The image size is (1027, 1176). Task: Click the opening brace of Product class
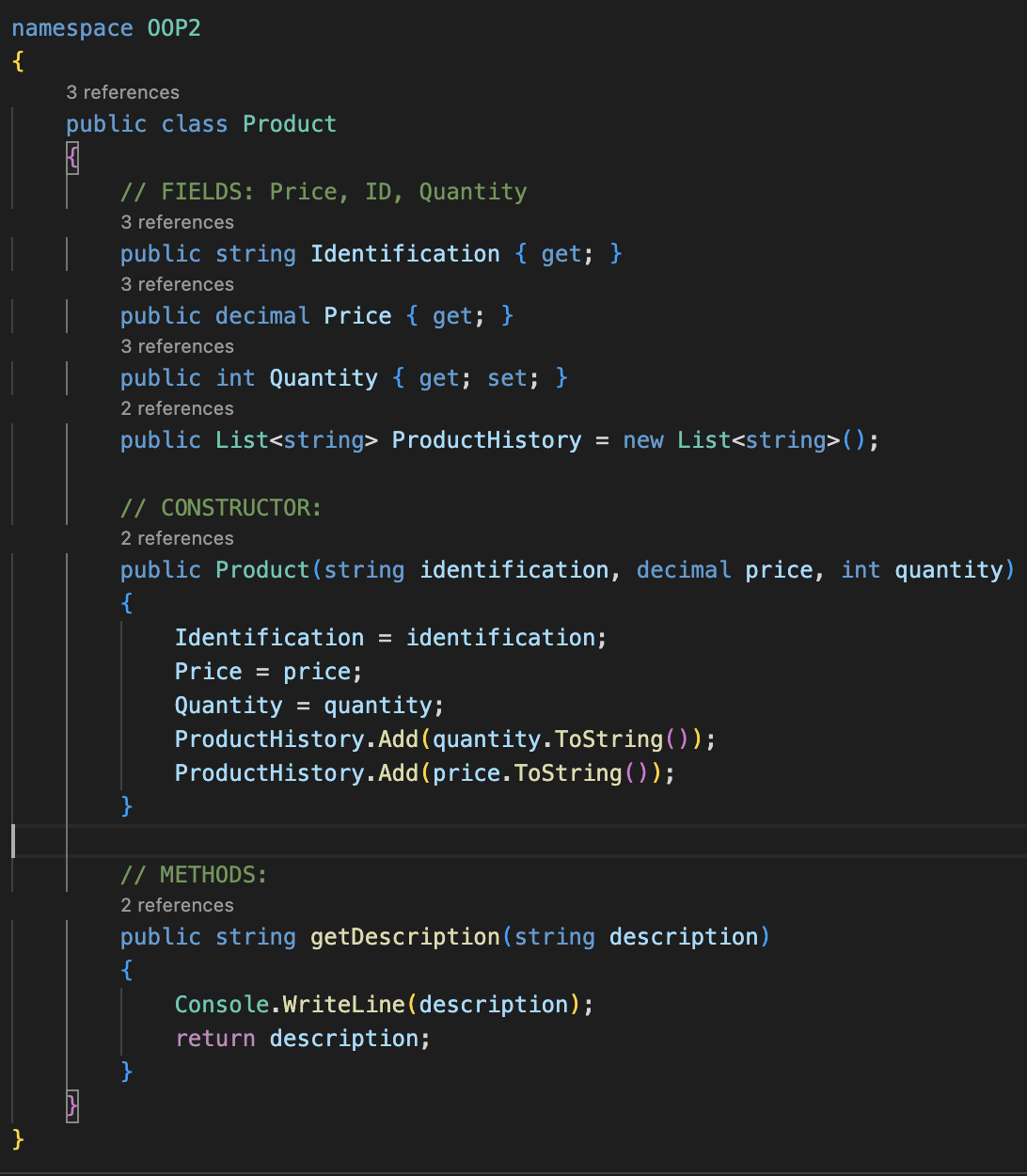(72, 157)
